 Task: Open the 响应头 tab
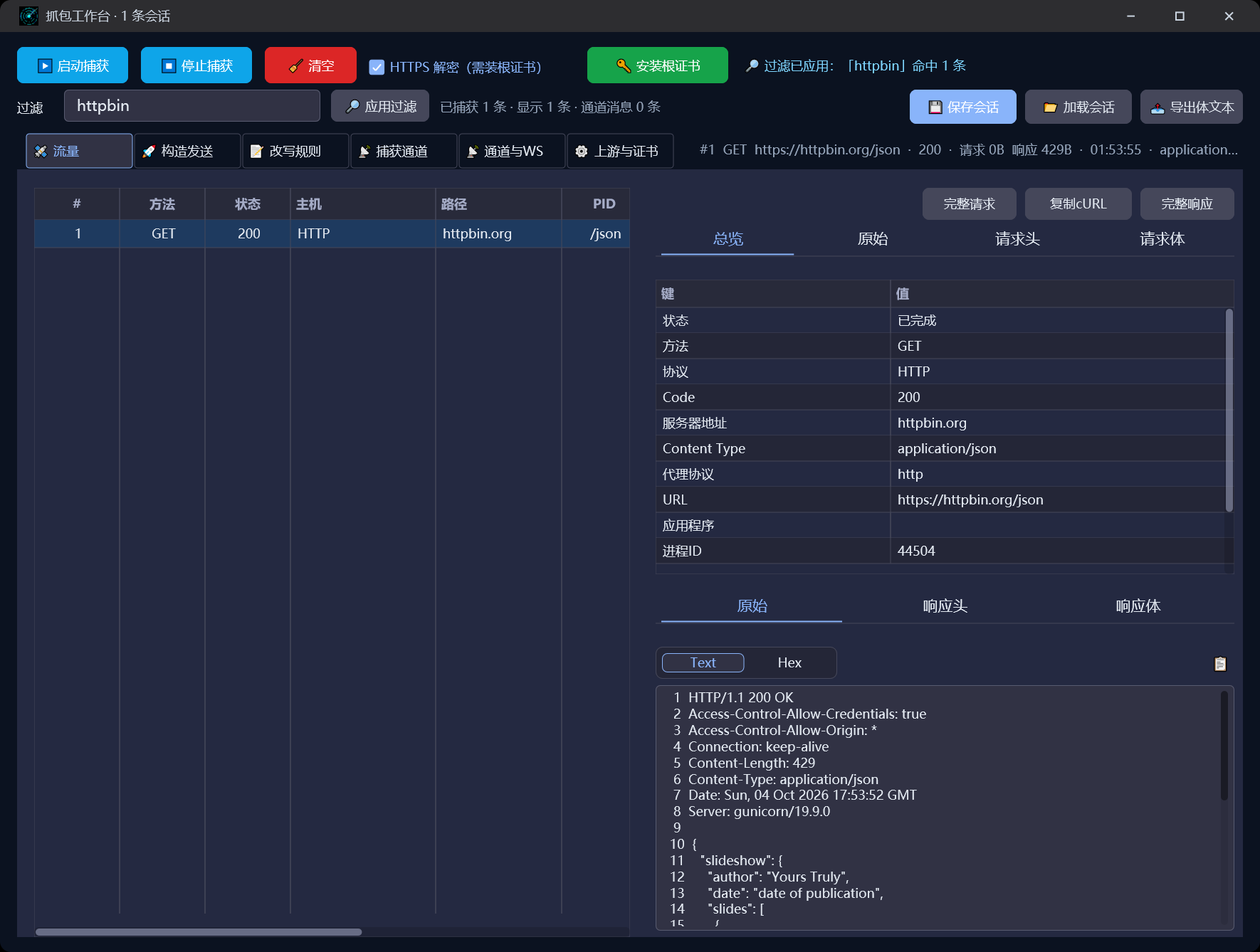945,606
